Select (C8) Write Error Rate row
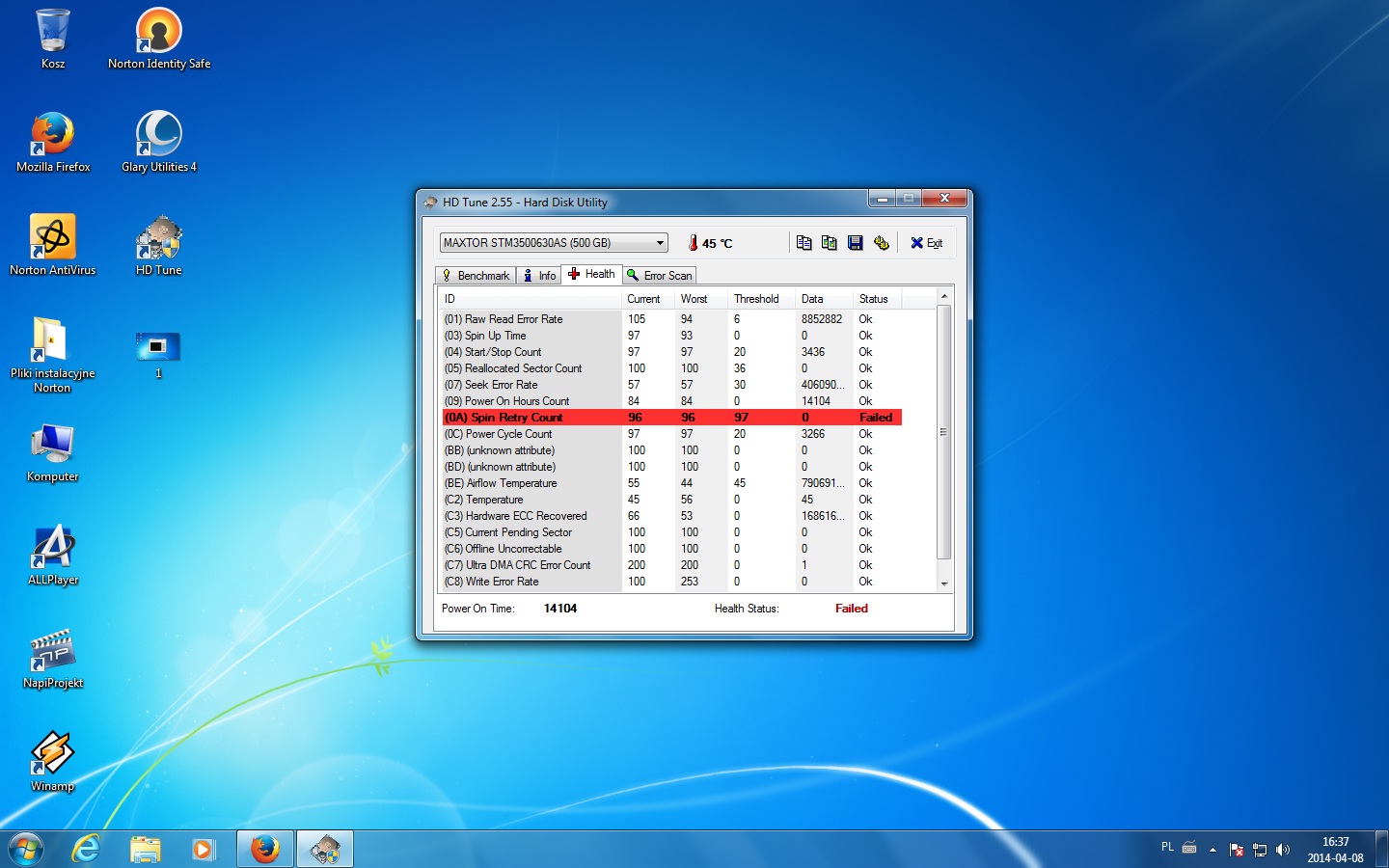Image resolution: width=1389 pixels, height=868 pixels. pyautogui.click(x=671, y=582)
